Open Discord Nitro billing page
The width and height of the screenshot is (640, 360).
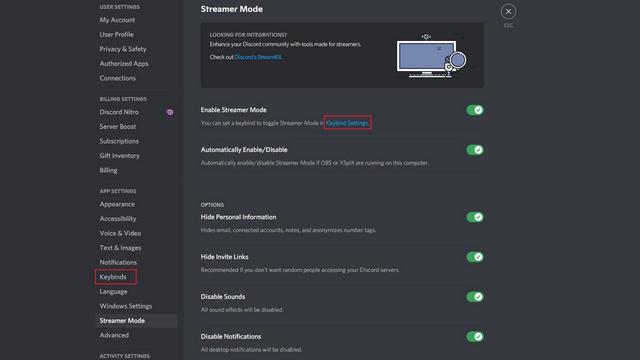(x=119, y=112)
